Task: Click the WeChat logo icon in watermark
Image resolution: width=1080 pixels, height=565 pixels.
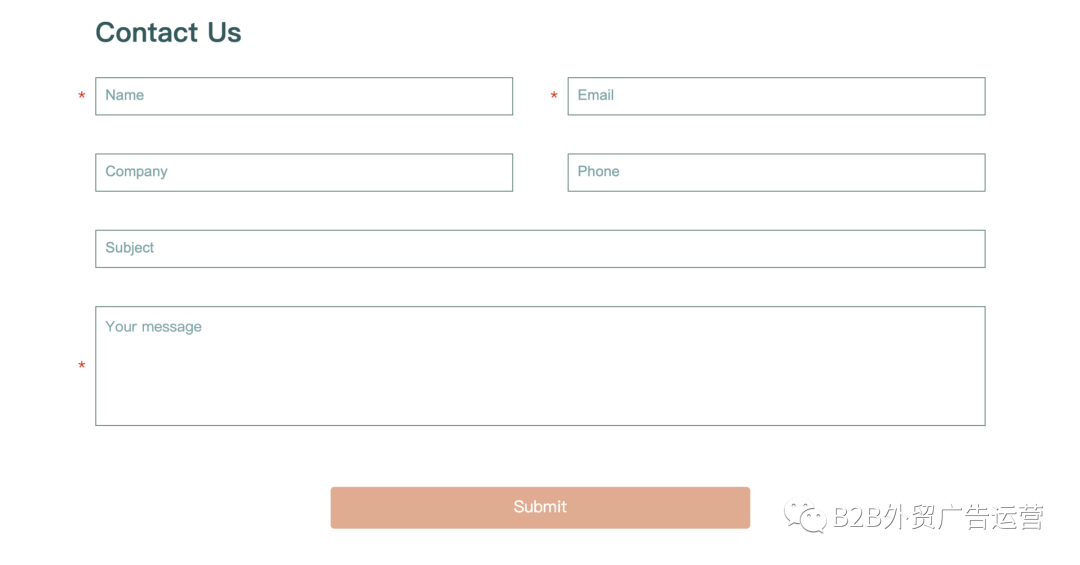Action: pos(805,516)
